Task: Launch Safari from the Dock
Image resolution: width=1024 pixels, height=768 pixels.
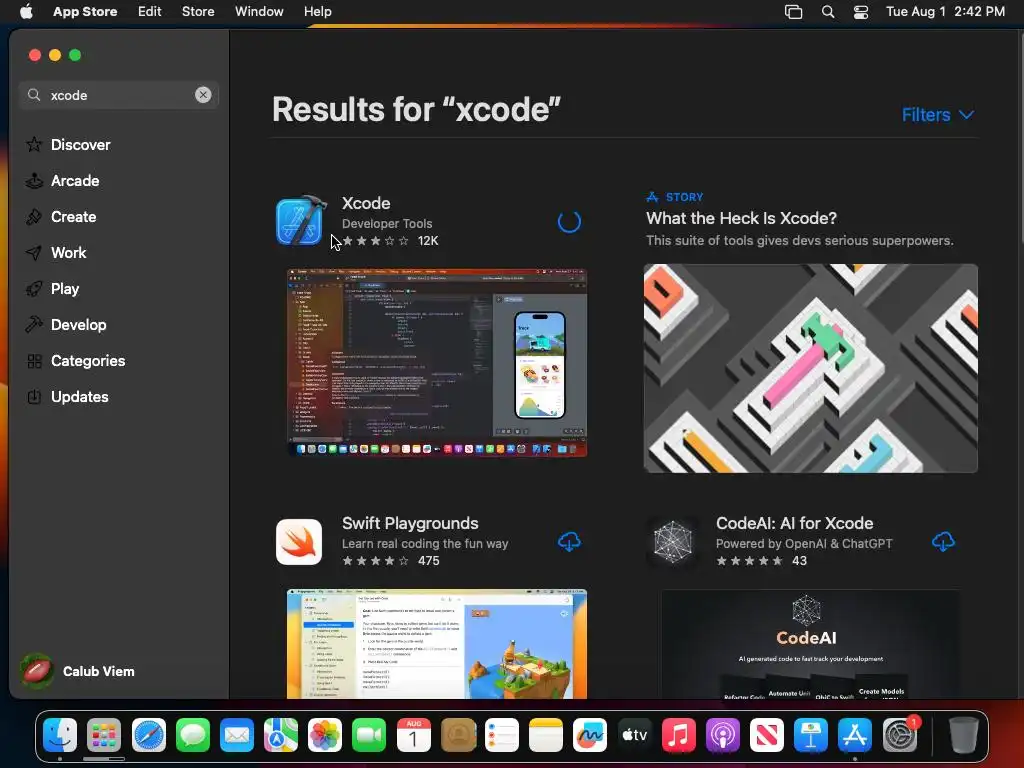Action: tap(149, 735)
